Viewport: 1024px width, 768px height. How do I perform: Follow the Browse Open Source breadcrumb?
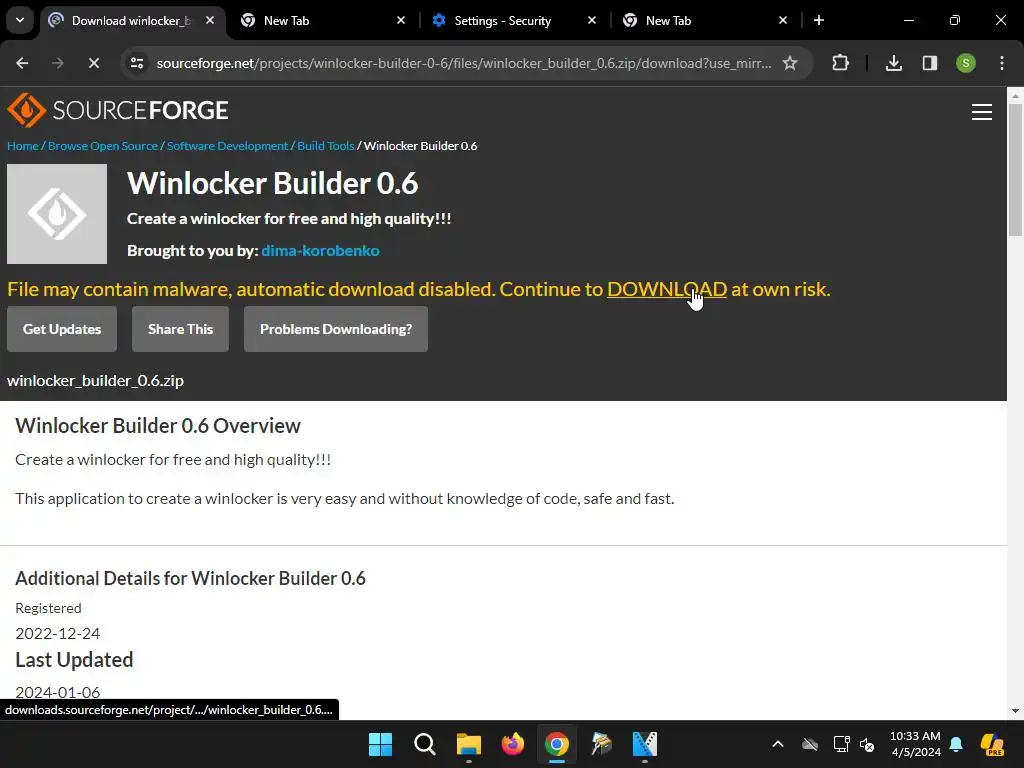tap(103, 146)
